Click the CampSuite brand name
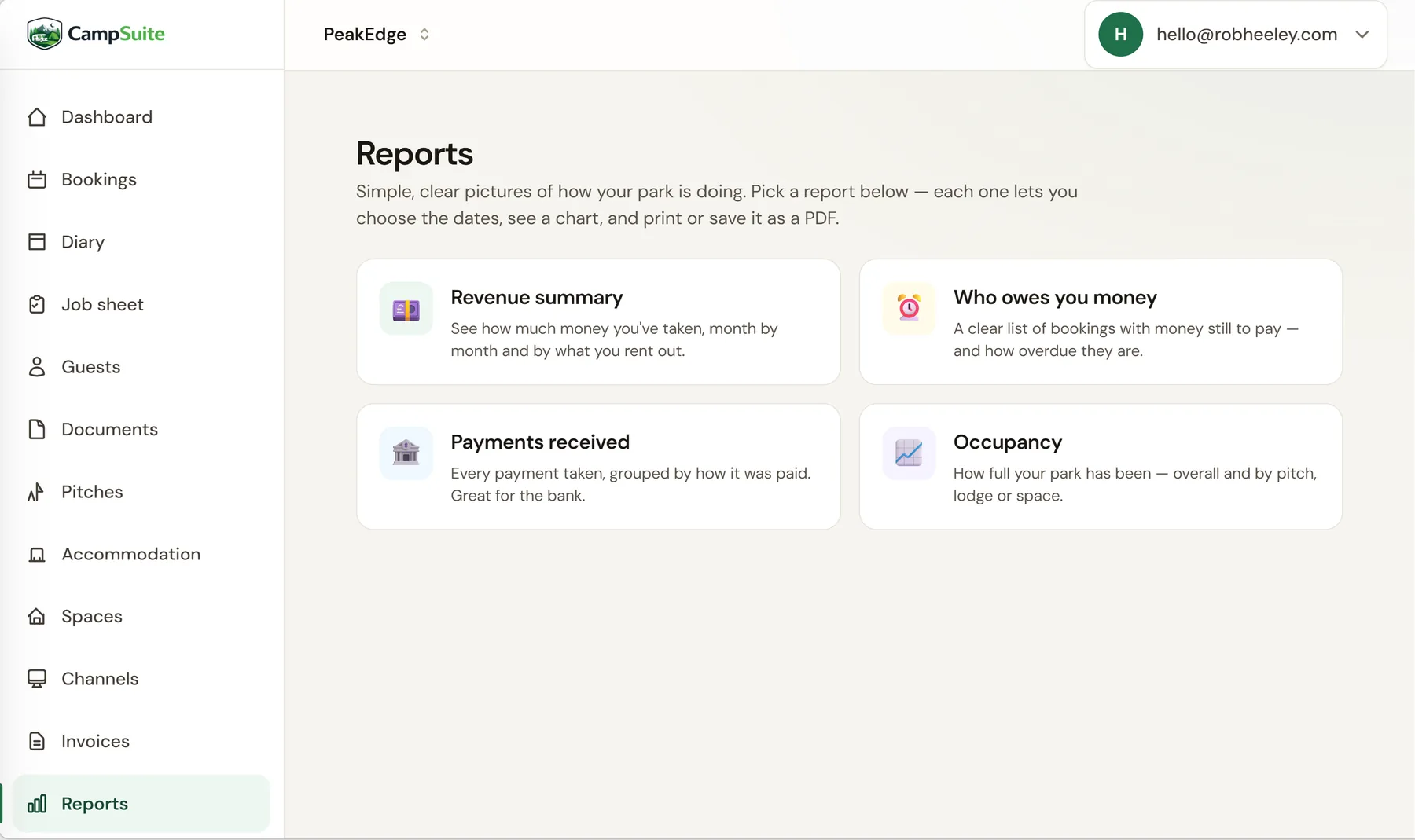This screenshot has height=840, width=1415. (x=116, y=34)
